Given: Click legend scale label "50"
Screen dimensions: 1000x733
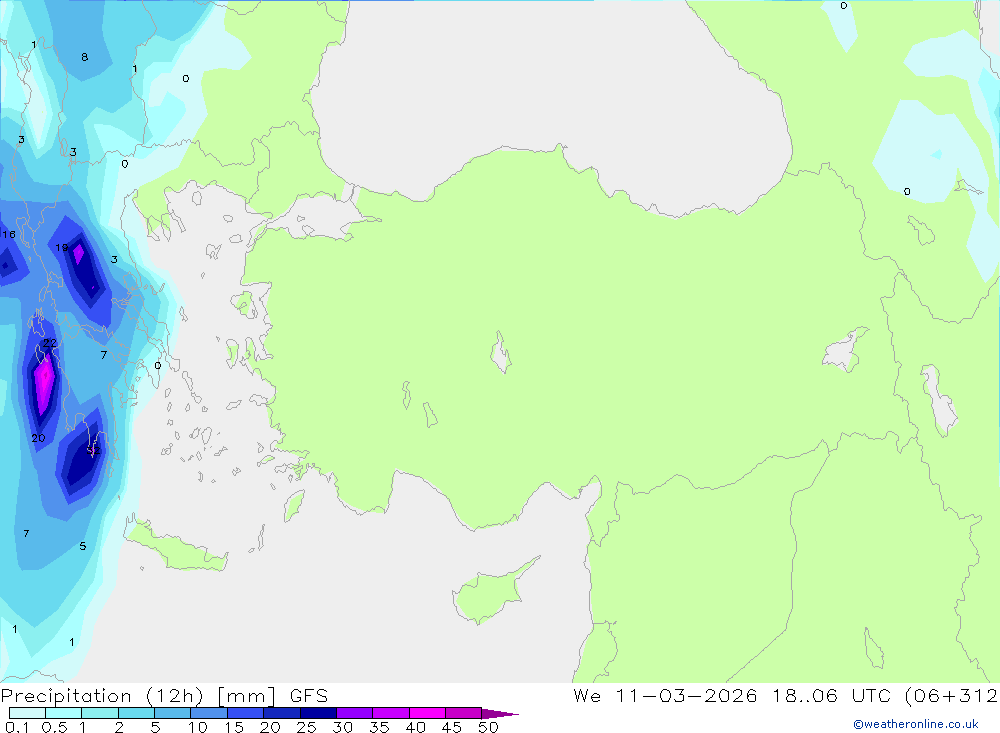Looking at the screenshot, I should 488,727.
